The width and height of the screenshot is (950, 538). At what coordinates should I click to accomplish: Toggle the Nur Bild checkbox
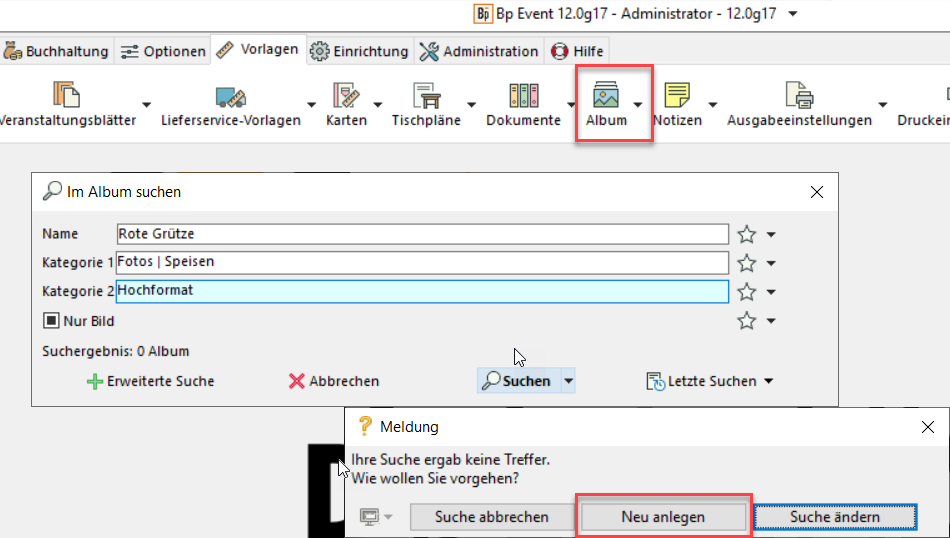pos(51,321)
